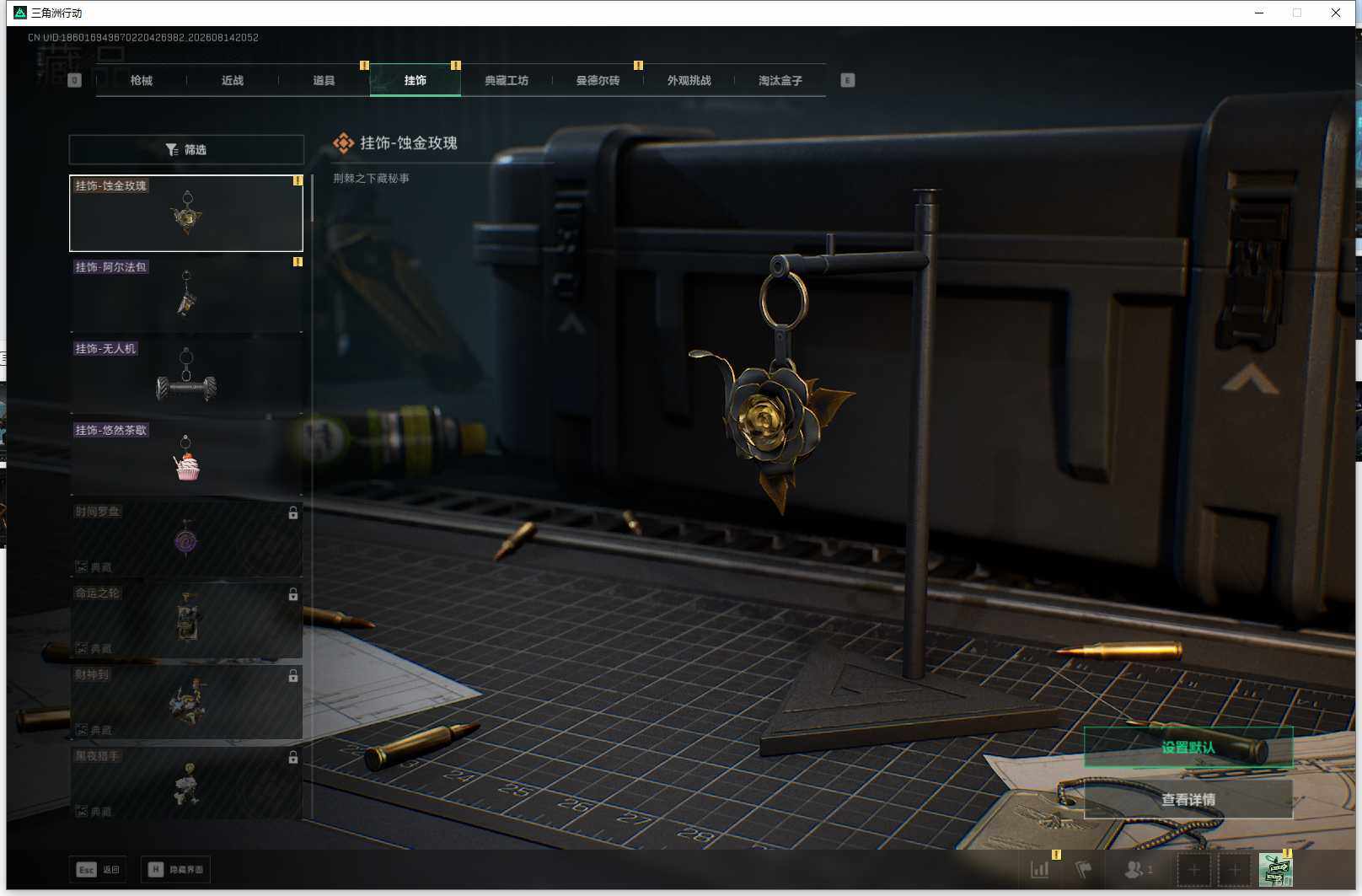This screenshot has height=896, width=1362.
Task: Select the locked 财神到 charm
Action: pos(186,702)
